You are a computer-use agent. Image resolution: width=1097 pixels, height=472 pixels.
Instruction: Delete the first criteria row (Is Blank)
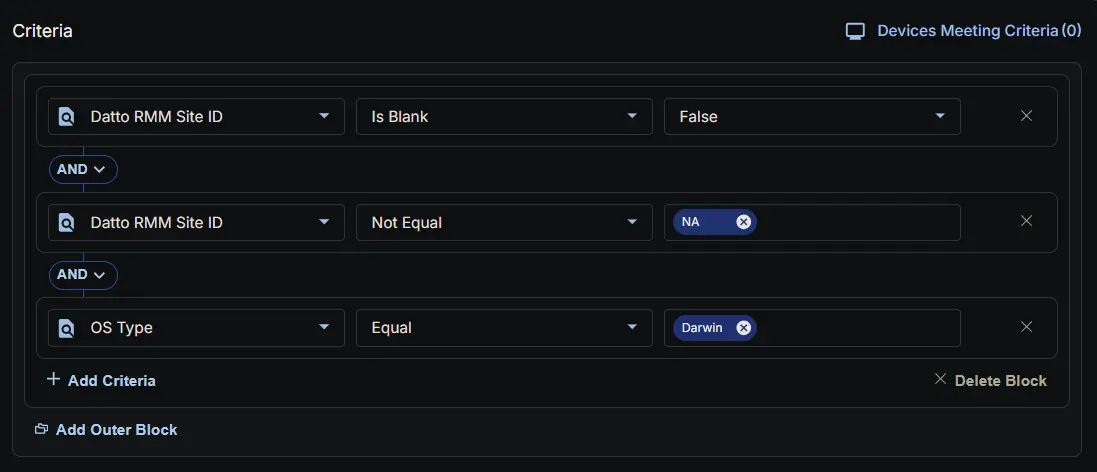tap(1026, 116)
